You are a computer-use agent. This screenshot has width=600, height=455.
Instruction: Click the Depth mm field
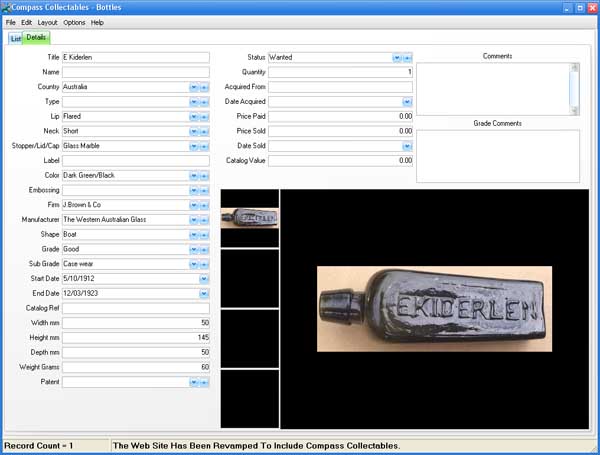point(136,352)
